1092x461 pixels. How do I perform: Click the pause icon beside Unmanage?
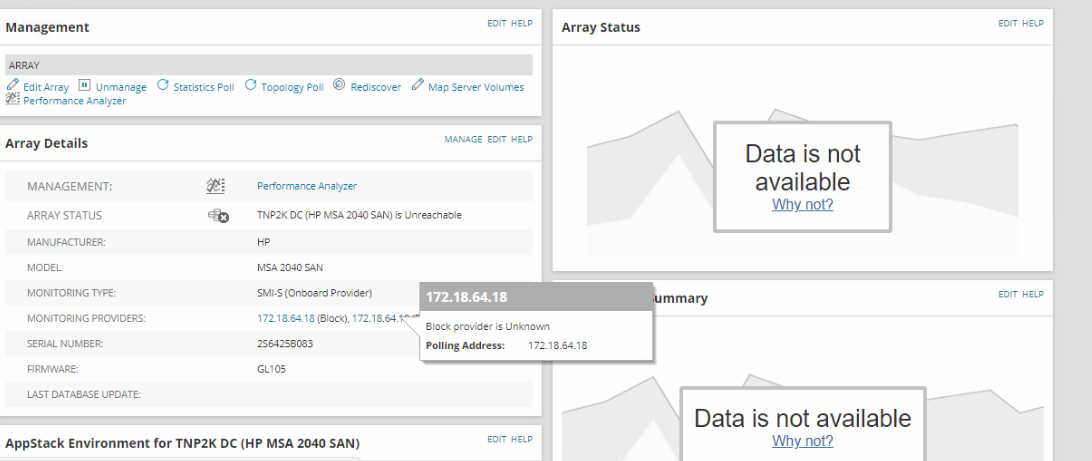click(x=84, y=86)
